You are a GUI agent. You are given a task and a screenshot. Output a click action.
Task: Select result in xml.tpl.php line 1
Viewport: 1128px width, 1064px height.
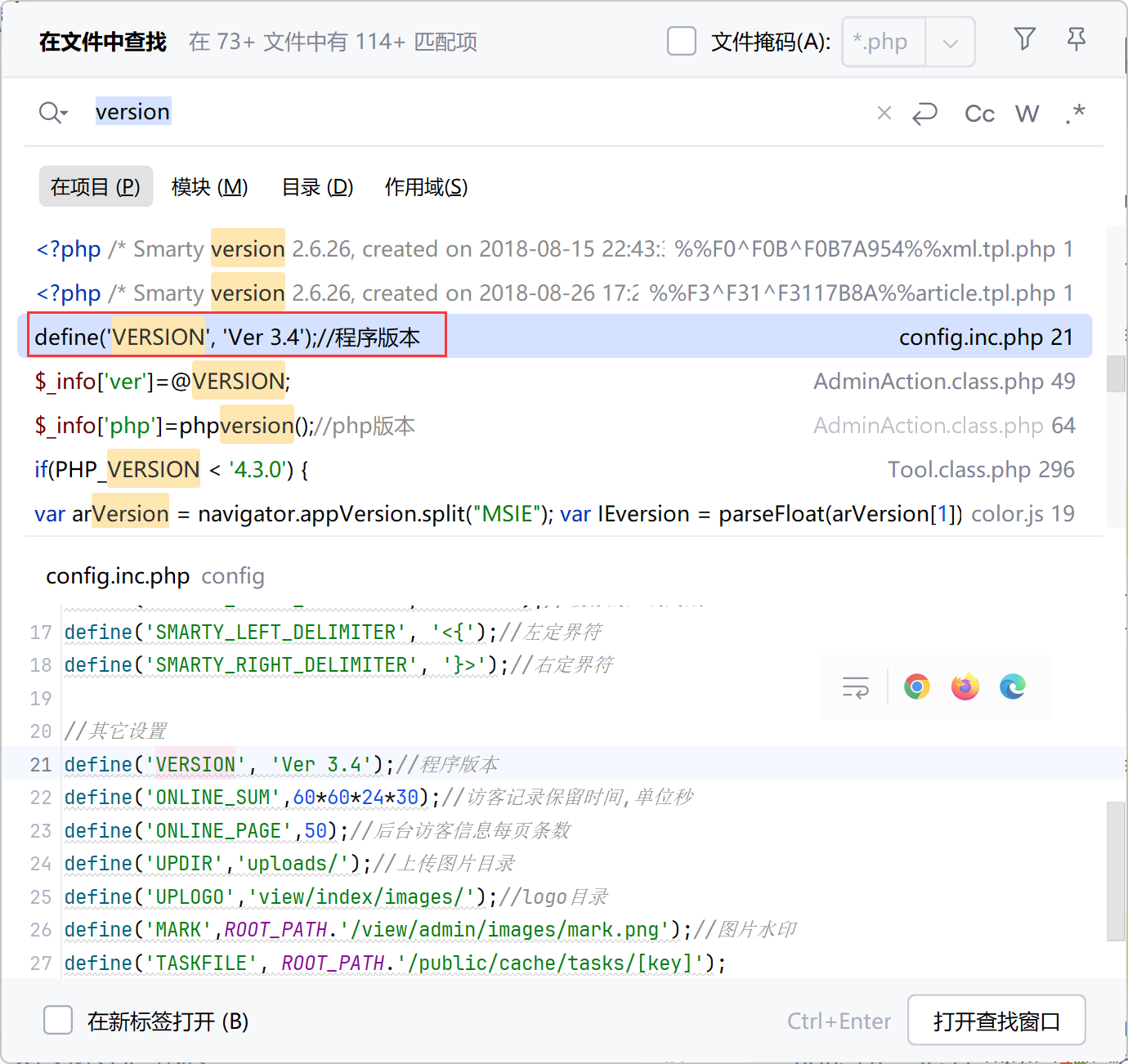point(555,249)
